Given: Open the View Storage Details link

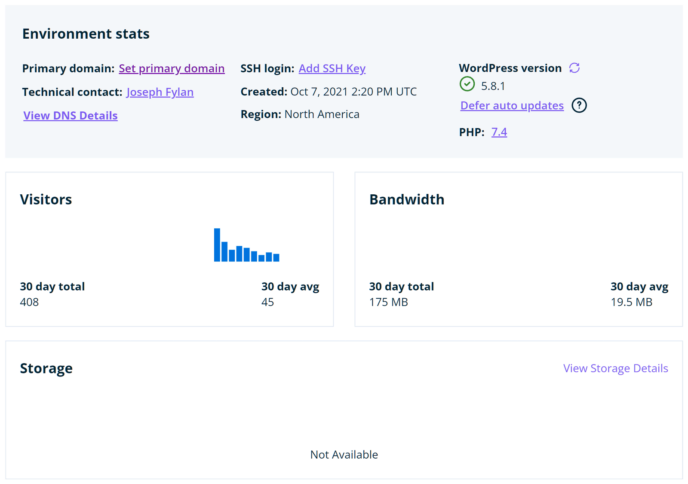Looking at the screenshot, I should tap(616, 368).
